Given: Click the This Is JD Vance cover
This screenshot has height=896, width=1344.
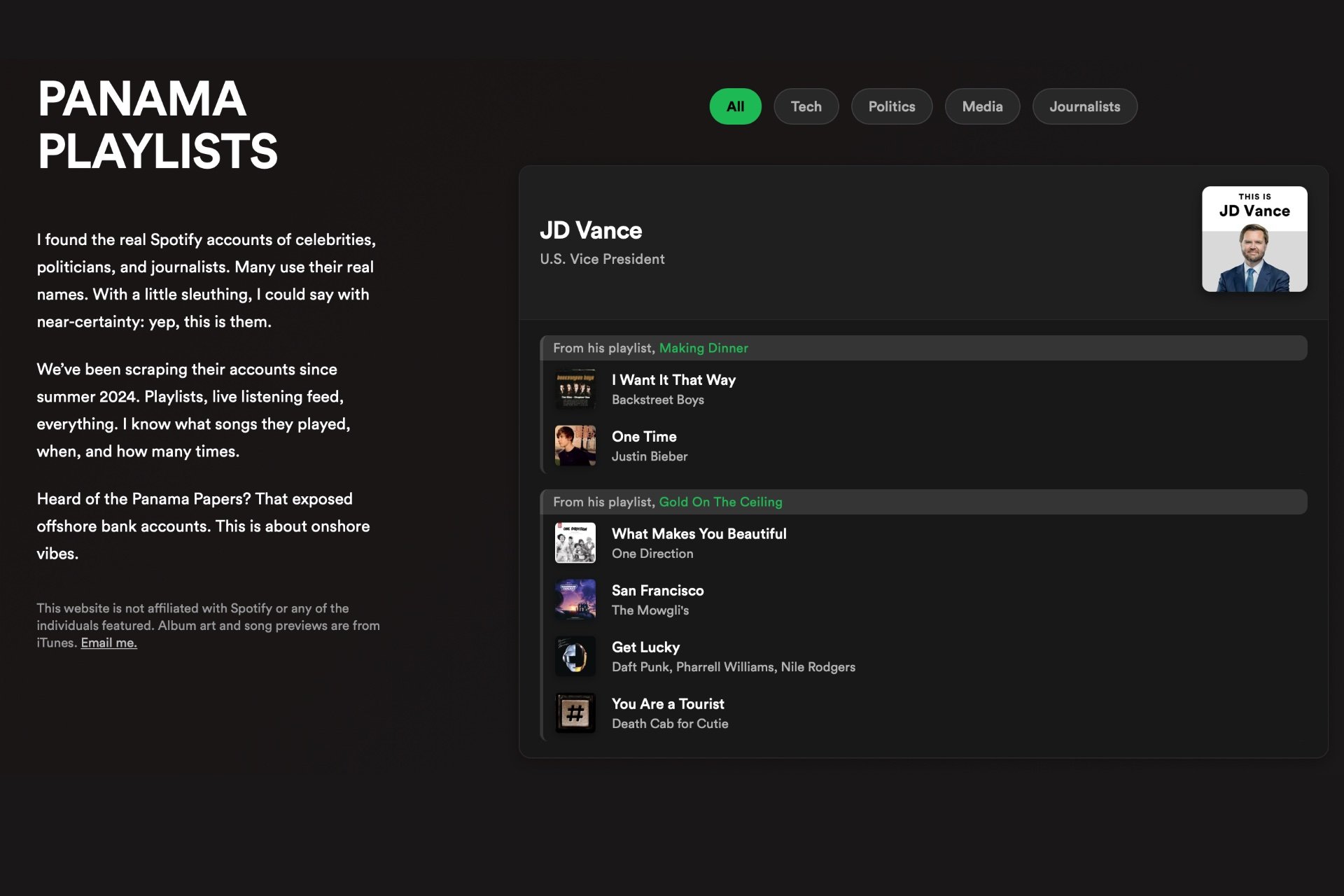Looking at the screenshot, I should tap(1254, 239).
